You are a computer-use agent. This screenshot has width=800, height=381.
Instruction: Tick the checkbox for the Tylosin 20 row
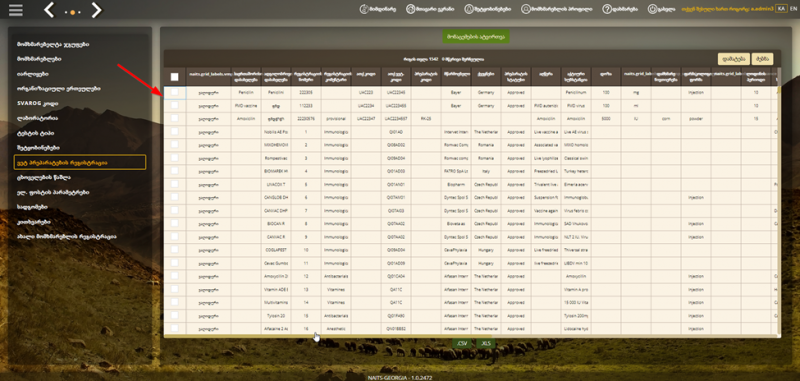point(174,315)
